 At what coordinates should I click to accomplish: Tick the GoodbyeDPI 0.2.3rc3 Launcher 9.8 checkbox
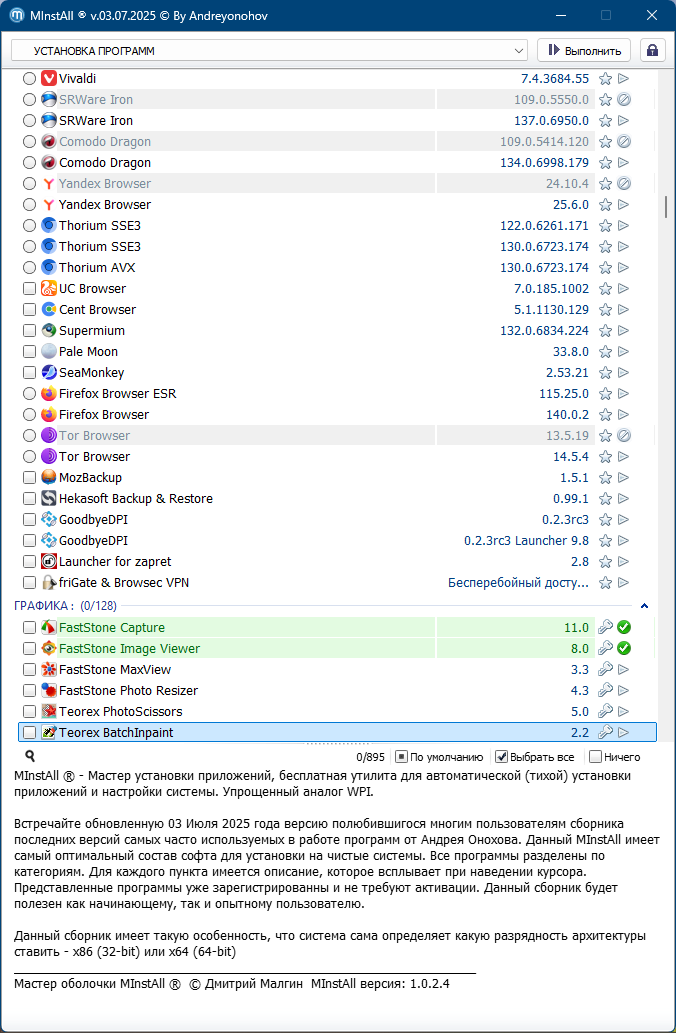tap(29, 541)
